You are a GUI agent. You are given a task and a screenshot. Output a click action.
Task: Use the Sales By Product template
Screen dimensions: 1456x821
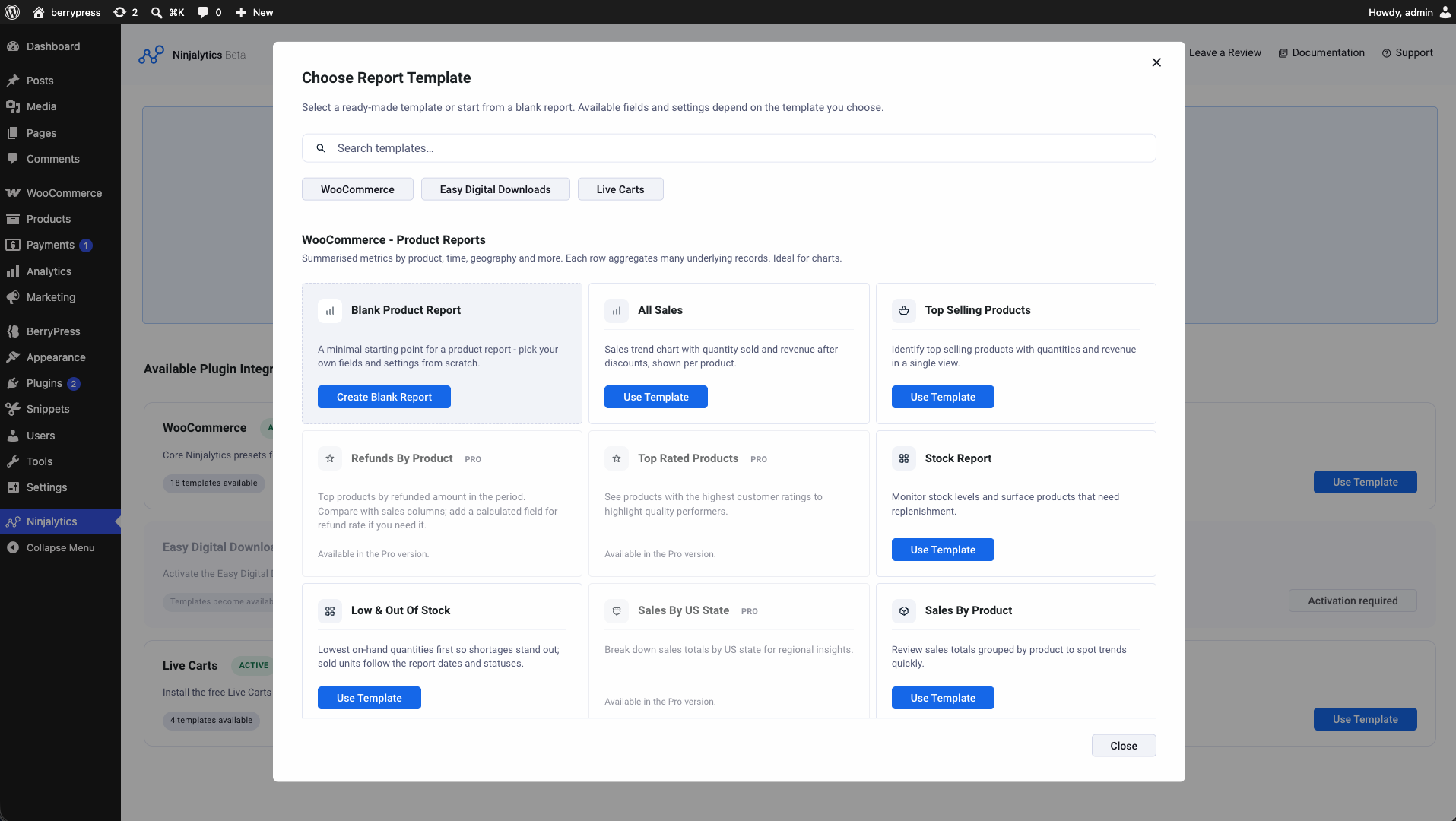tap(943, 698)
